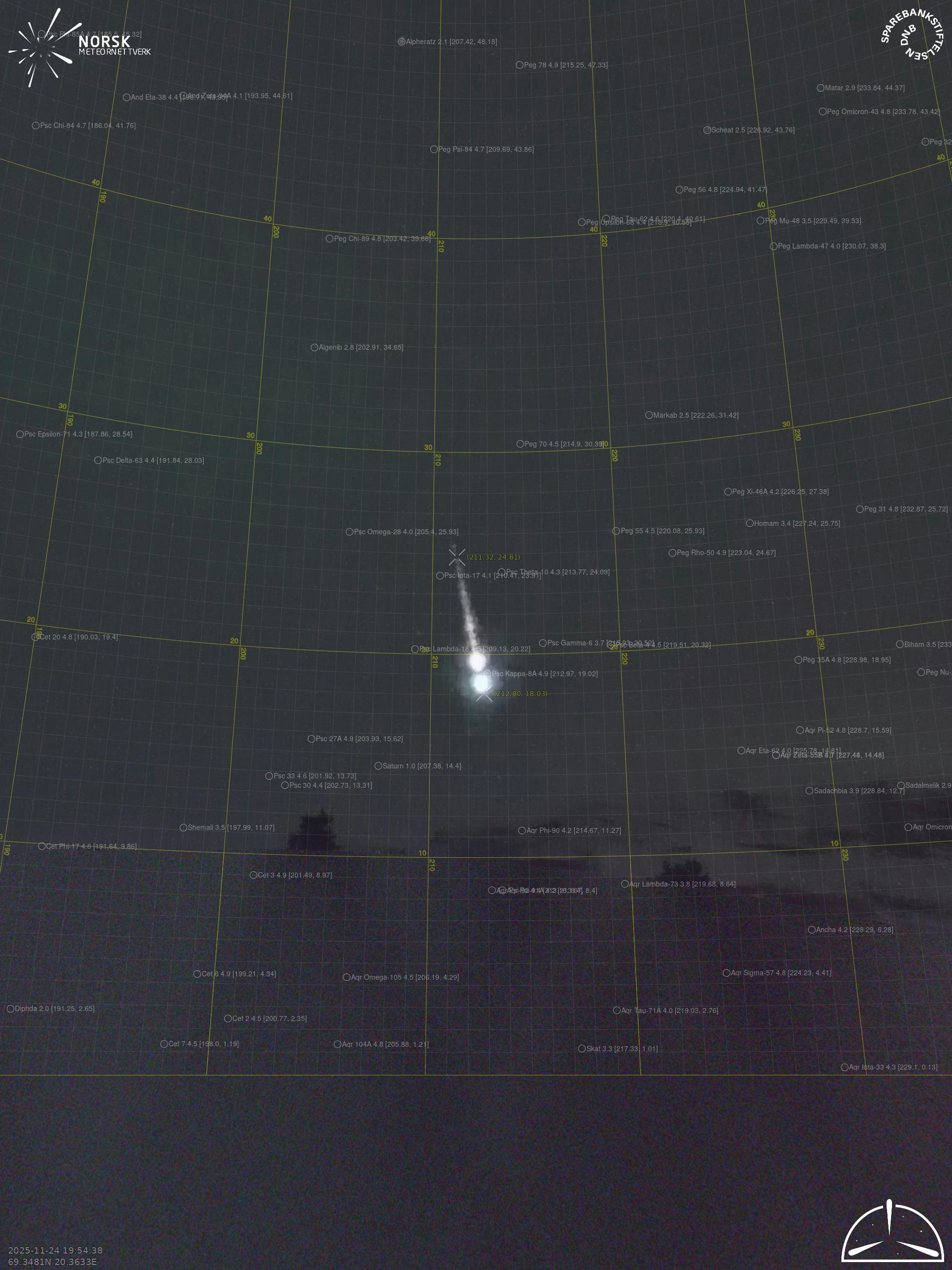This screenshot has width=952, height=1270.
Task: Click the 2025-11-24 19:54:38 timestamp text
Action: pos(55,1250)
